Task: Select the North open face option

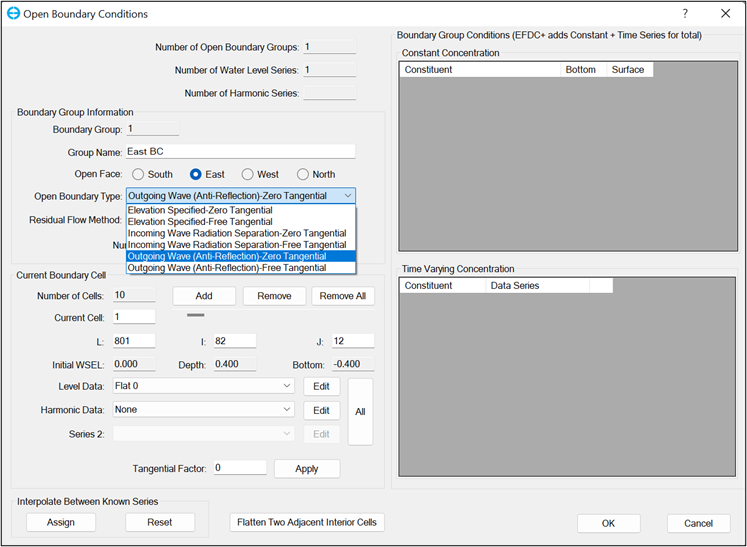Action: tap(303, 174)
